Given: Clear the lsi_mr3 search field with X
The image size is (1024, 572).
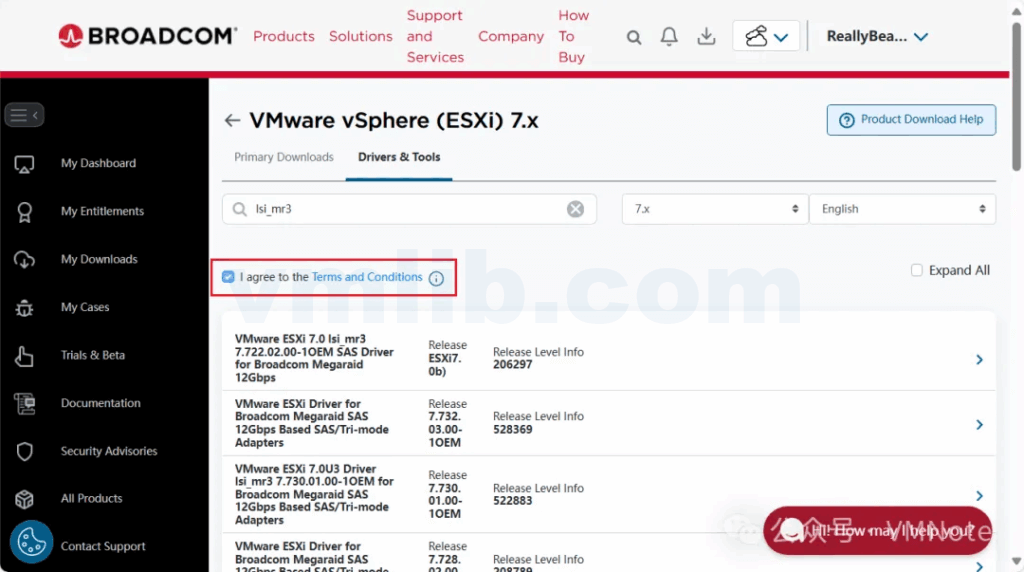Looking at the screenshot, I should point(576,209).
